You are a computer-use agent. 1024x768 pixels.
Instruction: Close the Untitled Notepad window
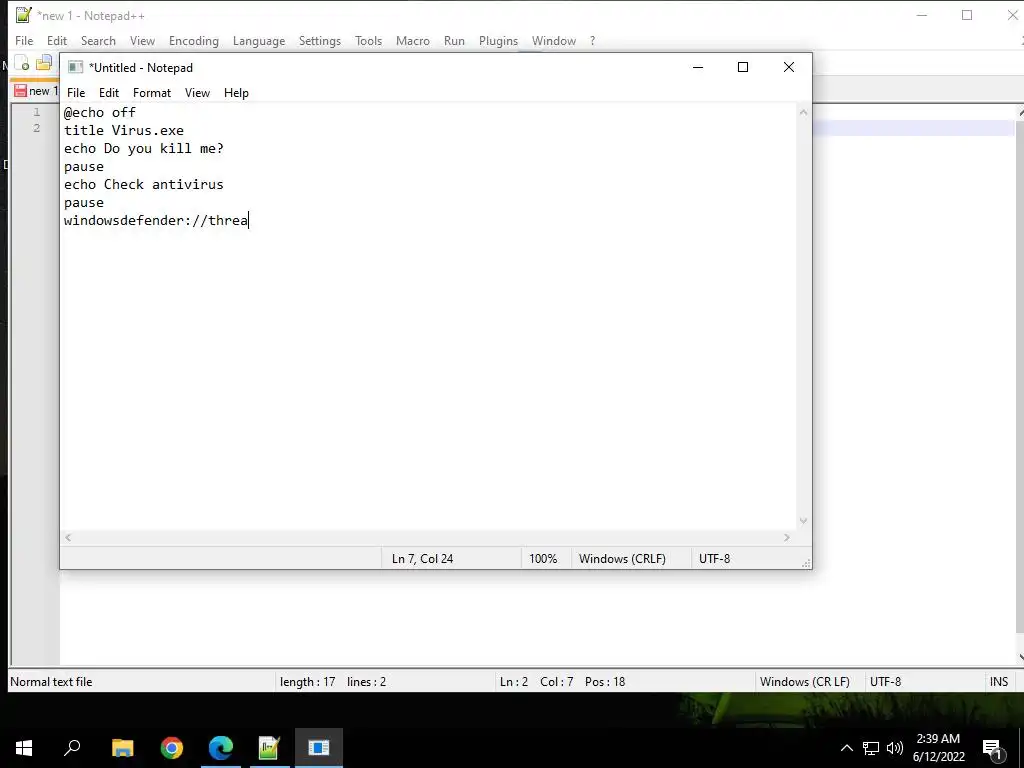(x=789, y=67)
